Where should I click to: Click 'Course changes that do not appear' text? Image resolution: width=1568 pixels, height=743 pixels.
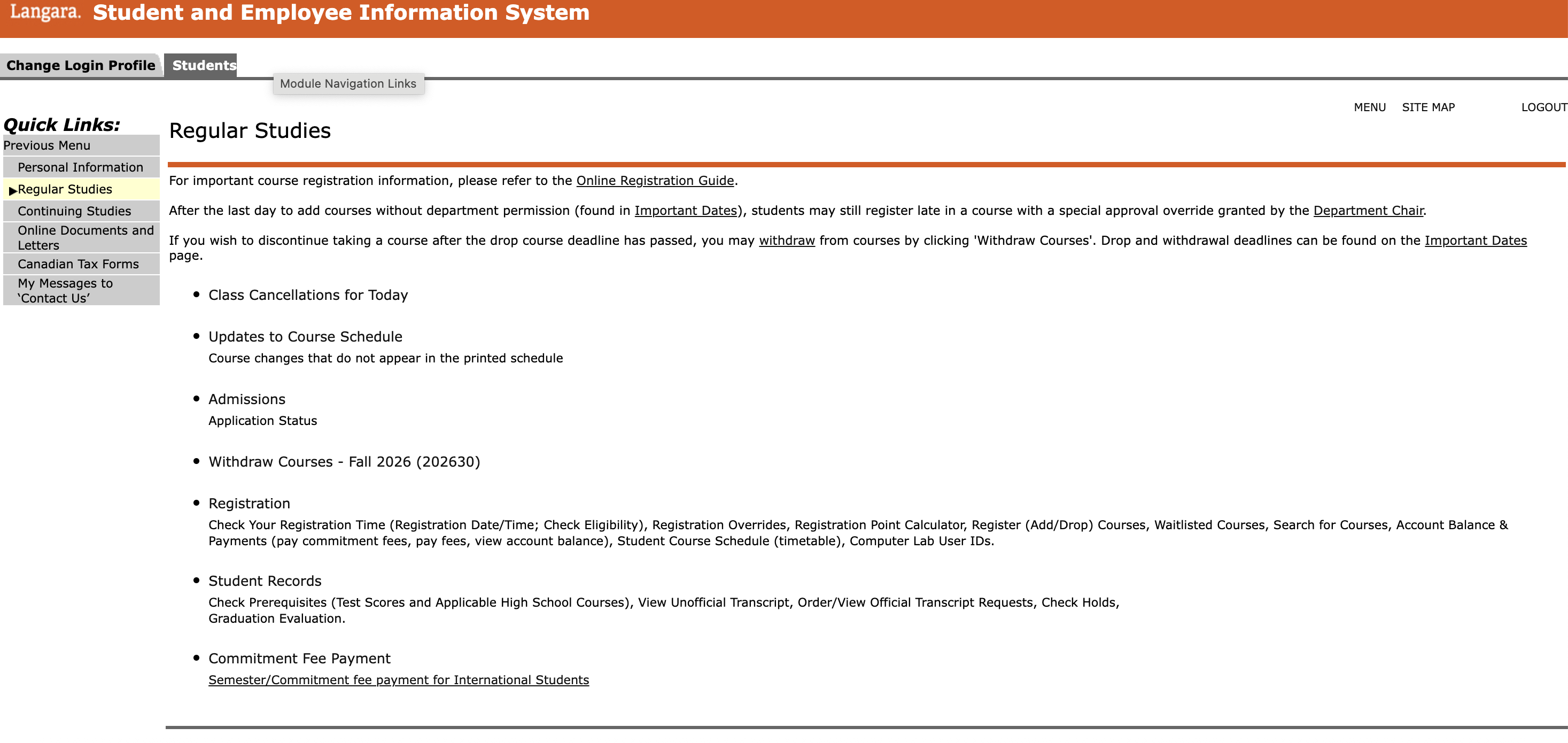(385, 358)
